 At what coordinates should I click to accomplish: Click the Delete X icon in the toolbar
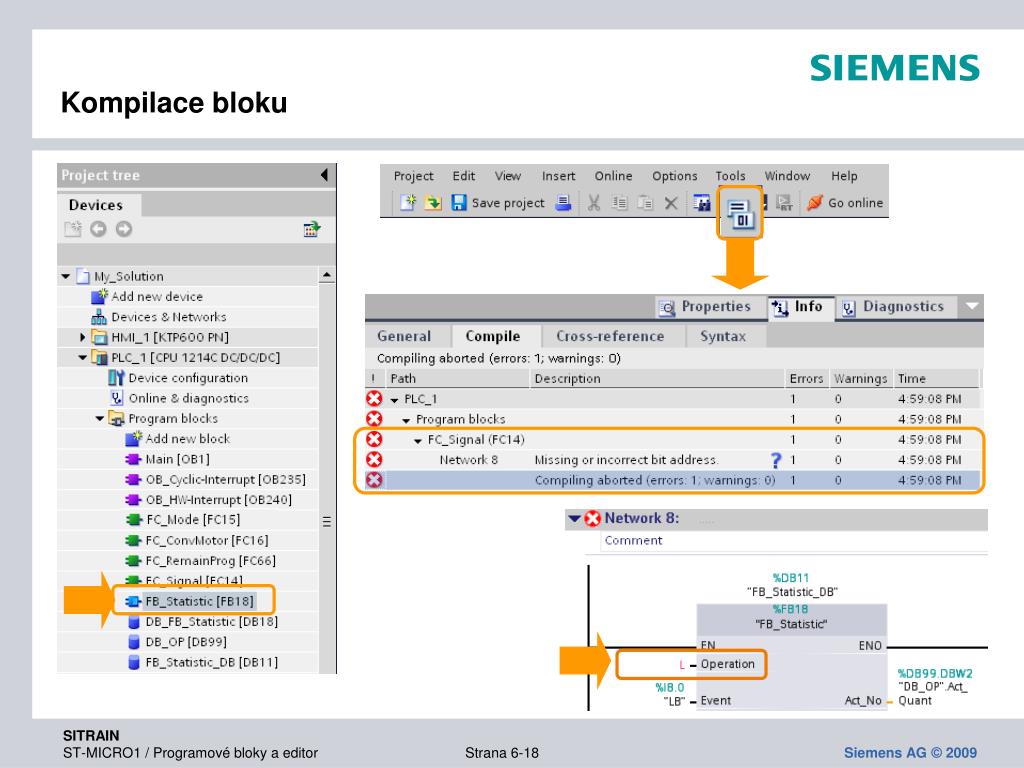[x=671, y=203]
